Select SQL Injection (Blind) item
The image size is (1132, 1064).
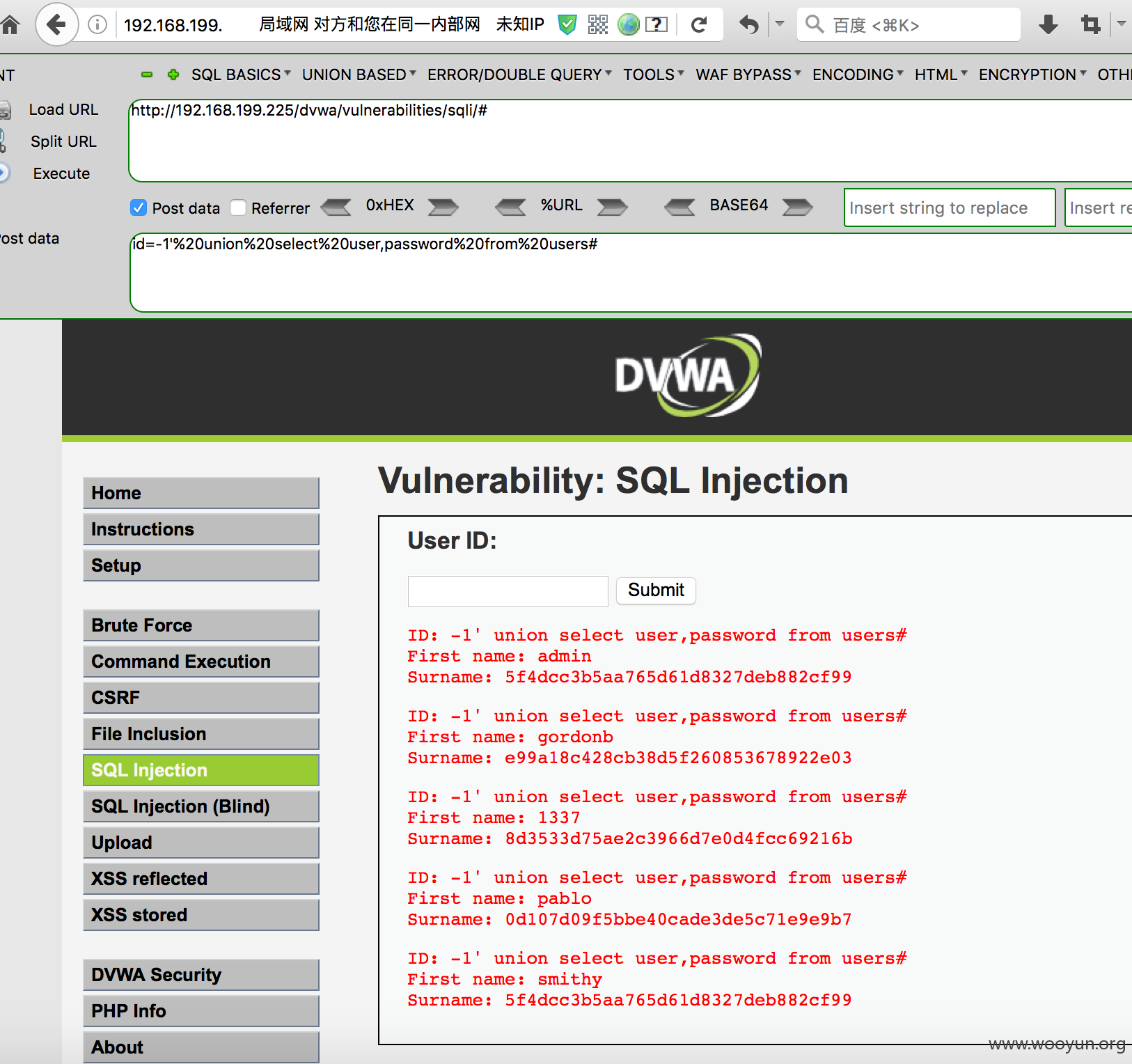click(201, 806)
